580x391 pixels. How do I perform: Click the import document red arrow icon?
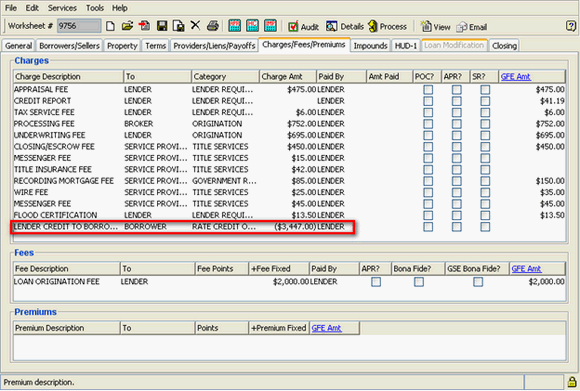coord(144,26)
